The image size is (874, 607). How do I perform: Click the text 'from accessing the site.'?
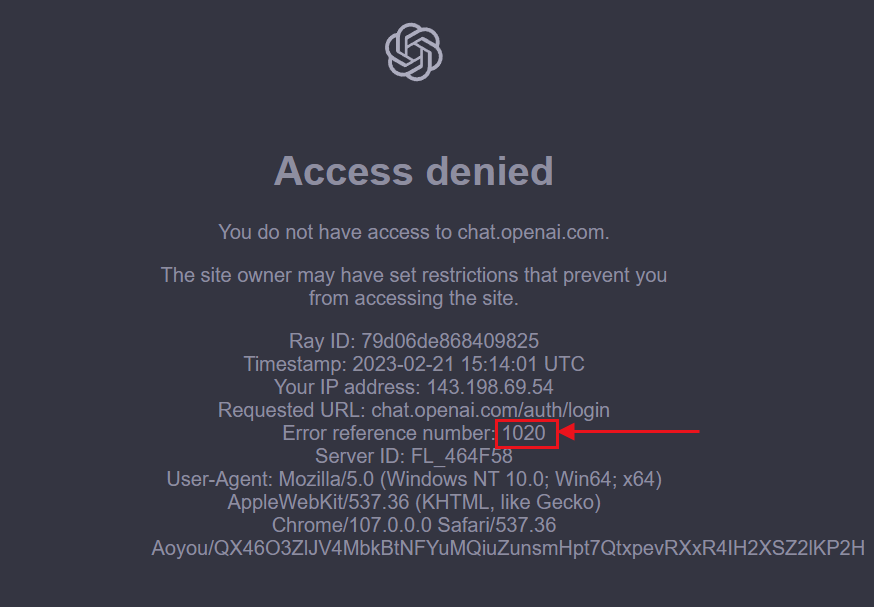click(414, 298)
